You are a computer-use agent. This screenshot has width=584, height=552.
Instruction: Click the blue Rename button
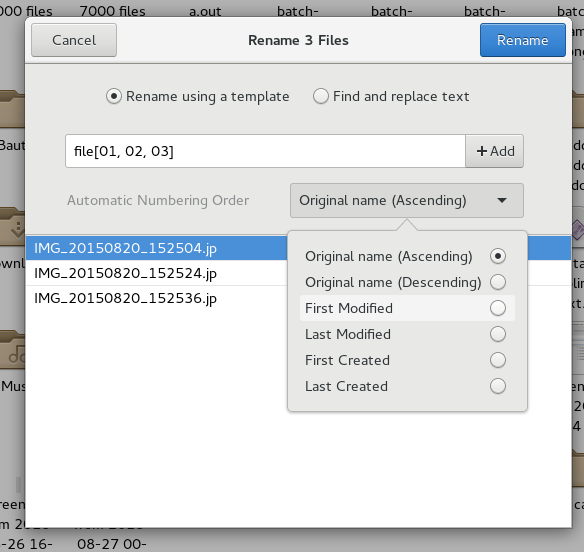[x=523, y=40]
